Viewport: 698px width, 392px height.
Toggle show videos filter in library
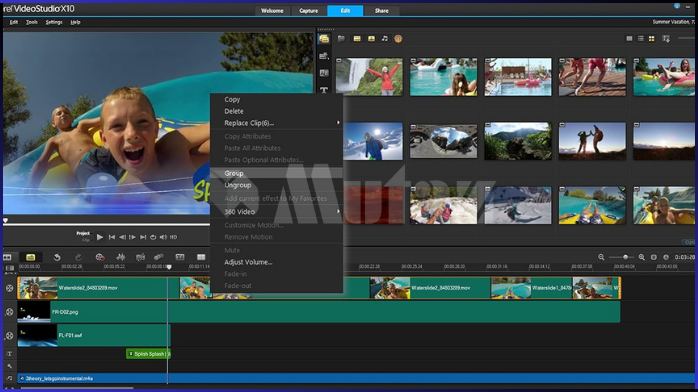click(x=357, y=39)
